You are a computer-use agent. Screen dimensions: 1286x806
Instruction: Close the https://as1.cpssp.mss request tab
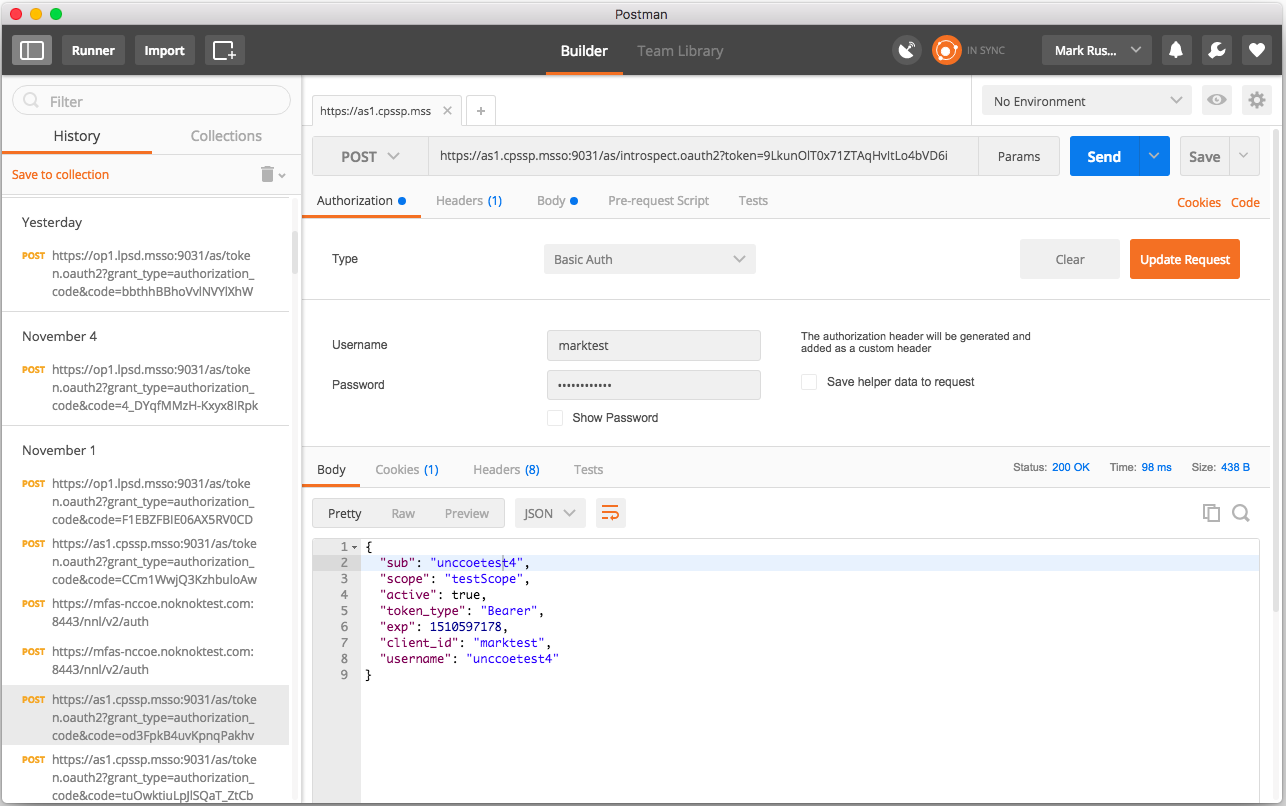(447, 111)
